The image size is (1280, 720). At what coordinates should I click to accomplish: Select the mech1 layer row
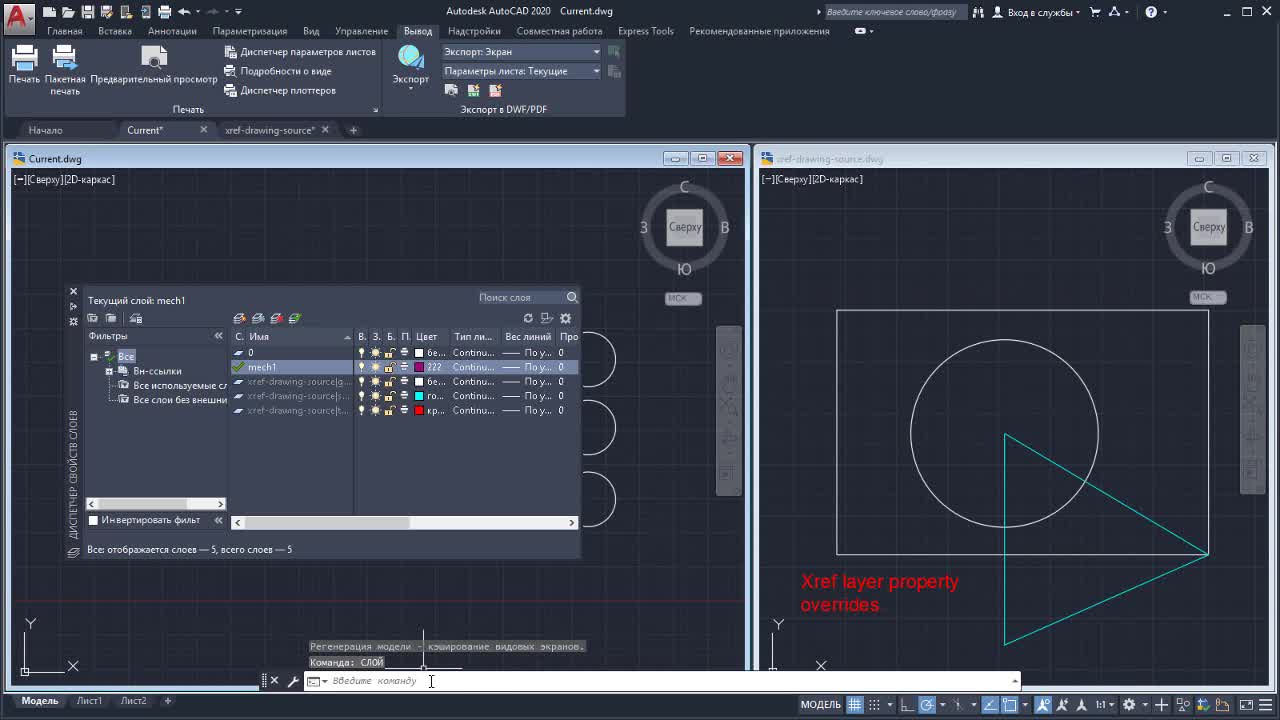405,367
